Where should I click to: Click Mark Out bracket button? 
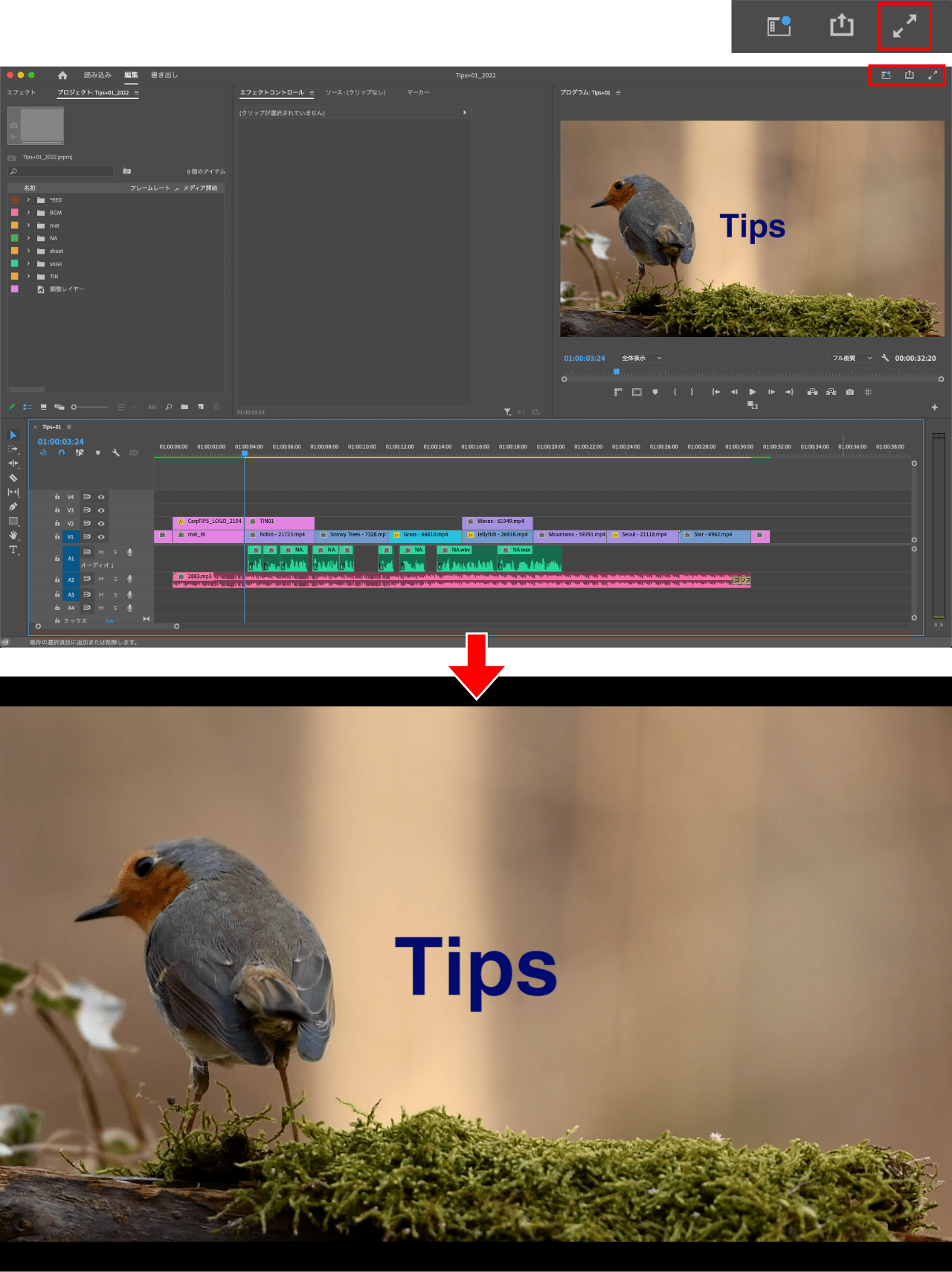point(692,392)
